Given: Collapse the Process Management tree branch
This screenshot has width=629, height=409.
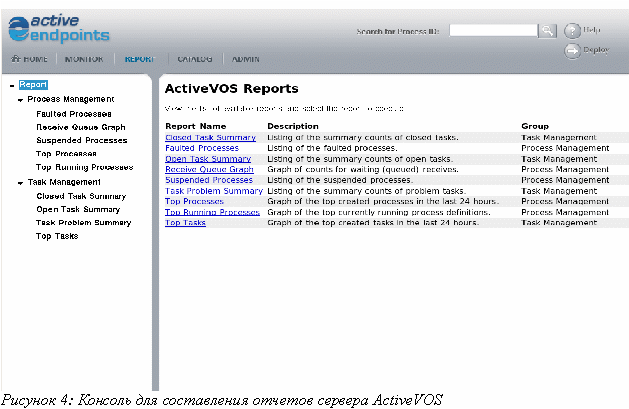Looking at the screenshot, I should coord(21,100).
